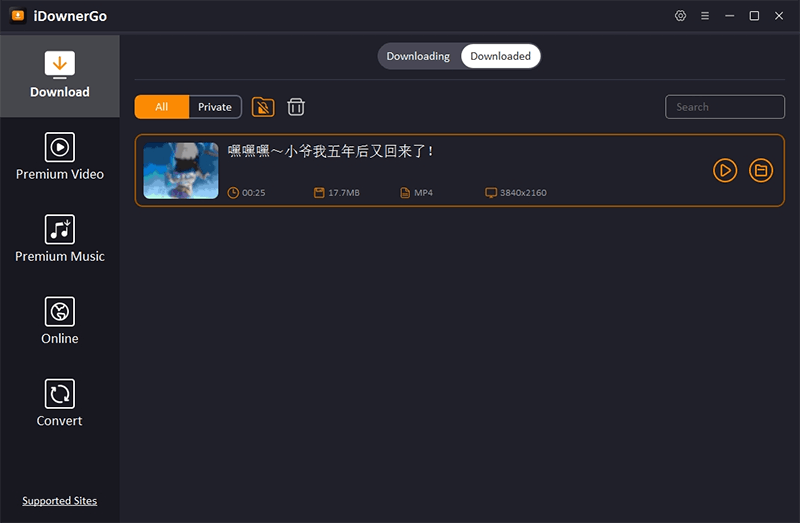The image size is (800, 523).
Task: Open the Premium Music section
Action: (x=60, y=239)
